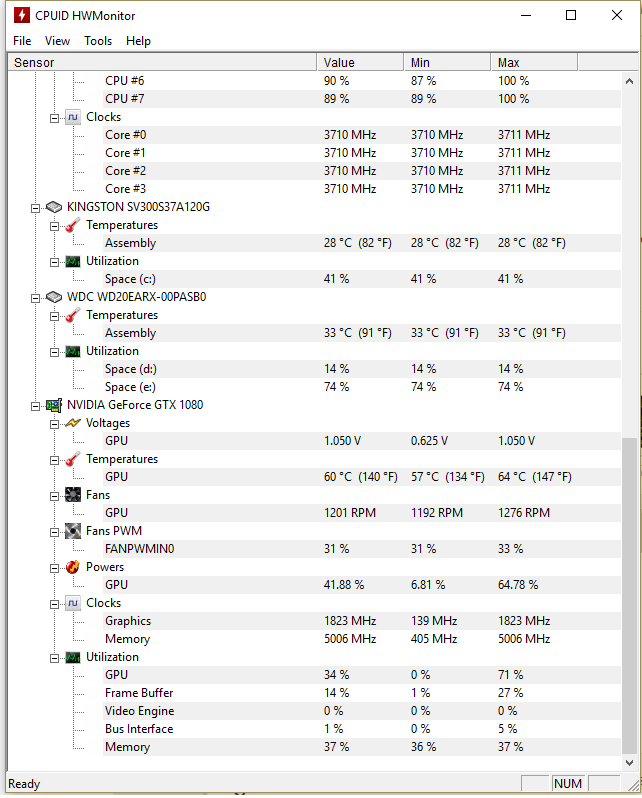642x798 pixels.
Task: Click the NVIDIA GeForce GTX 1080 graphics card icon
Action: coord(54,405)
